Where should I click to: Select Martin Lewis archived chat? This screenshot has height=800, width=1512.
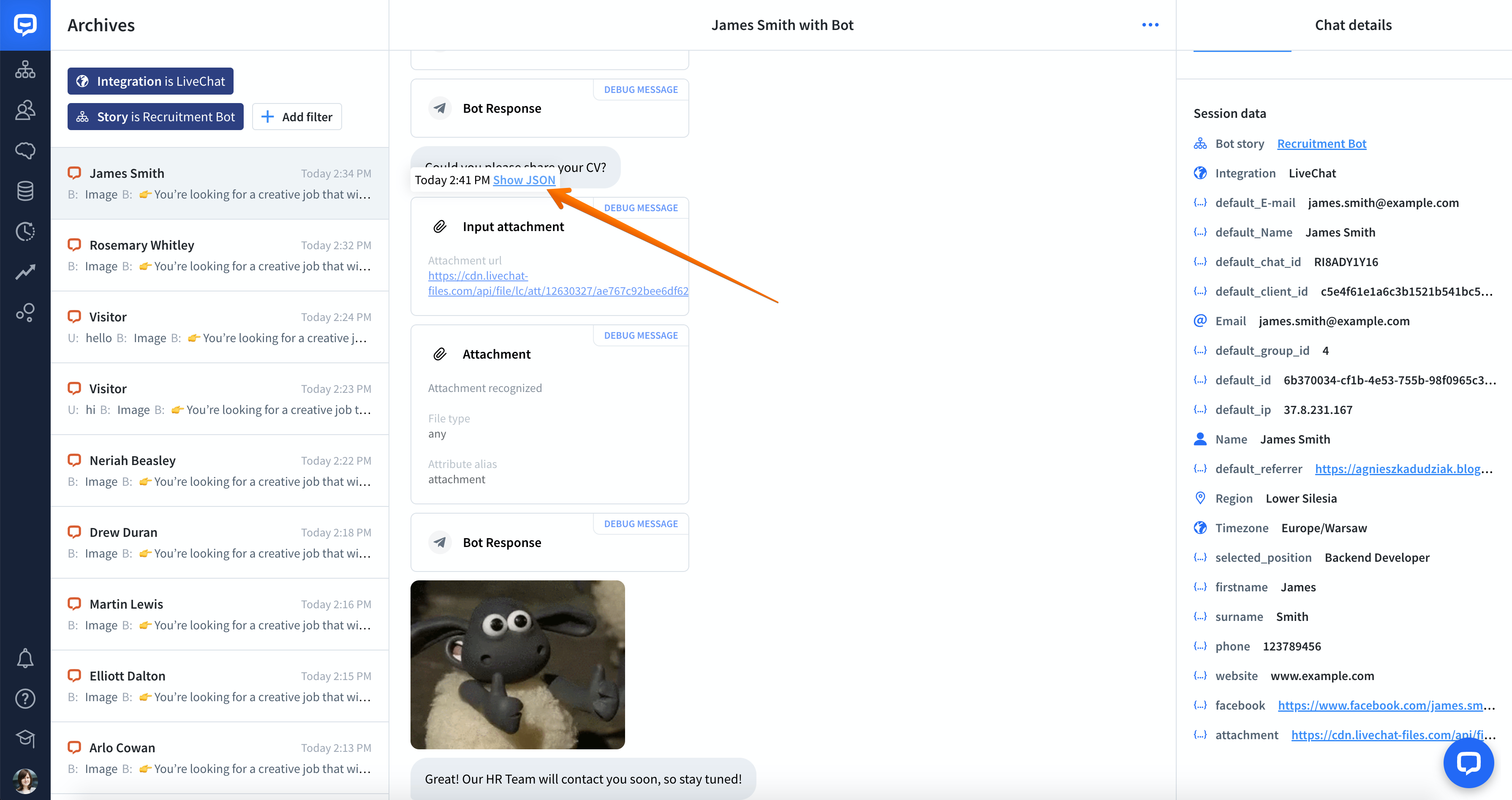[x=220, y=615]
